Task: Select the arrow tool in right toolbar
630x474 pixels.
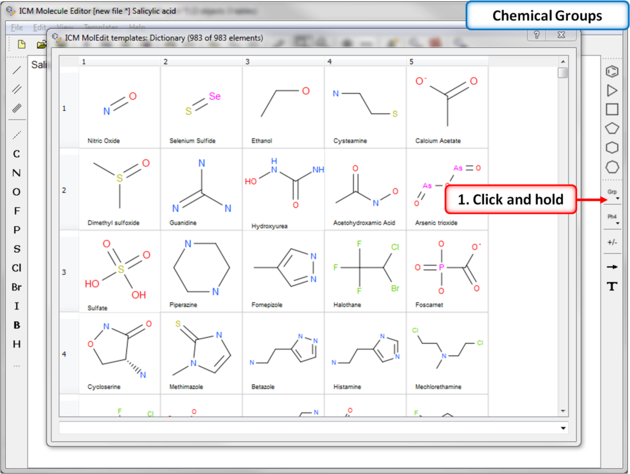Action: (x=612, y=267)
